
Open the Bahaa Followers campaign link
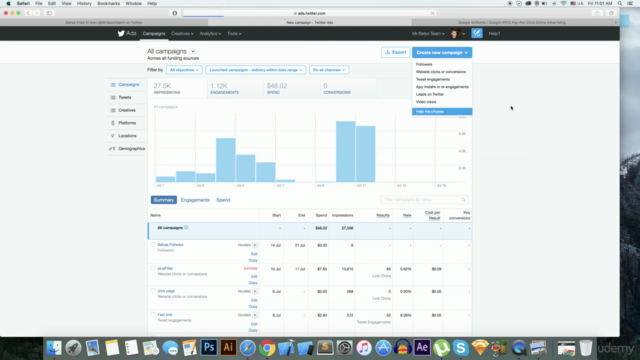tap(170, 245)
